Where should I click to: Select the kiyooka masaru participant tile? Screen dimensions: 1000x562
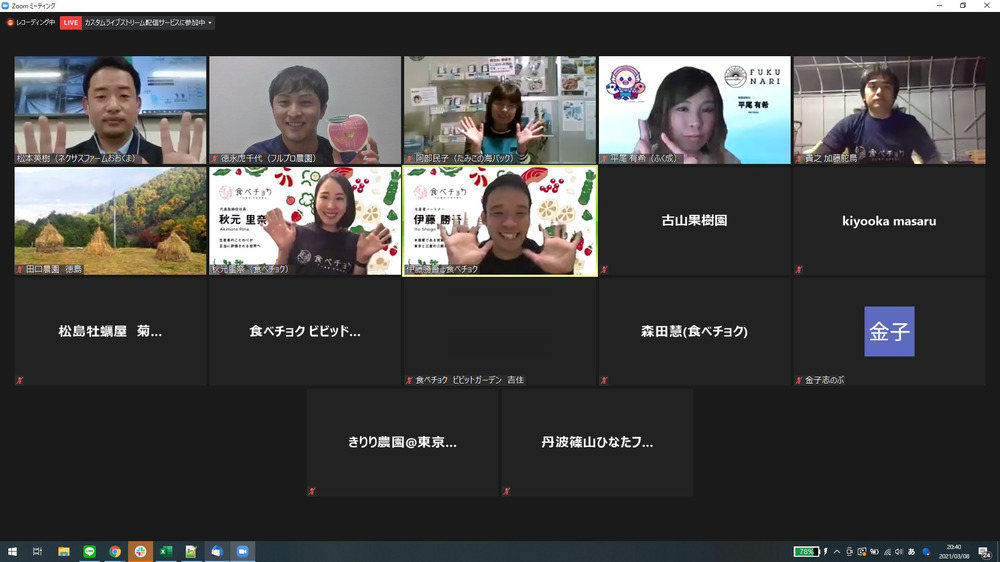pyautogui.click(x=888, y=221)
